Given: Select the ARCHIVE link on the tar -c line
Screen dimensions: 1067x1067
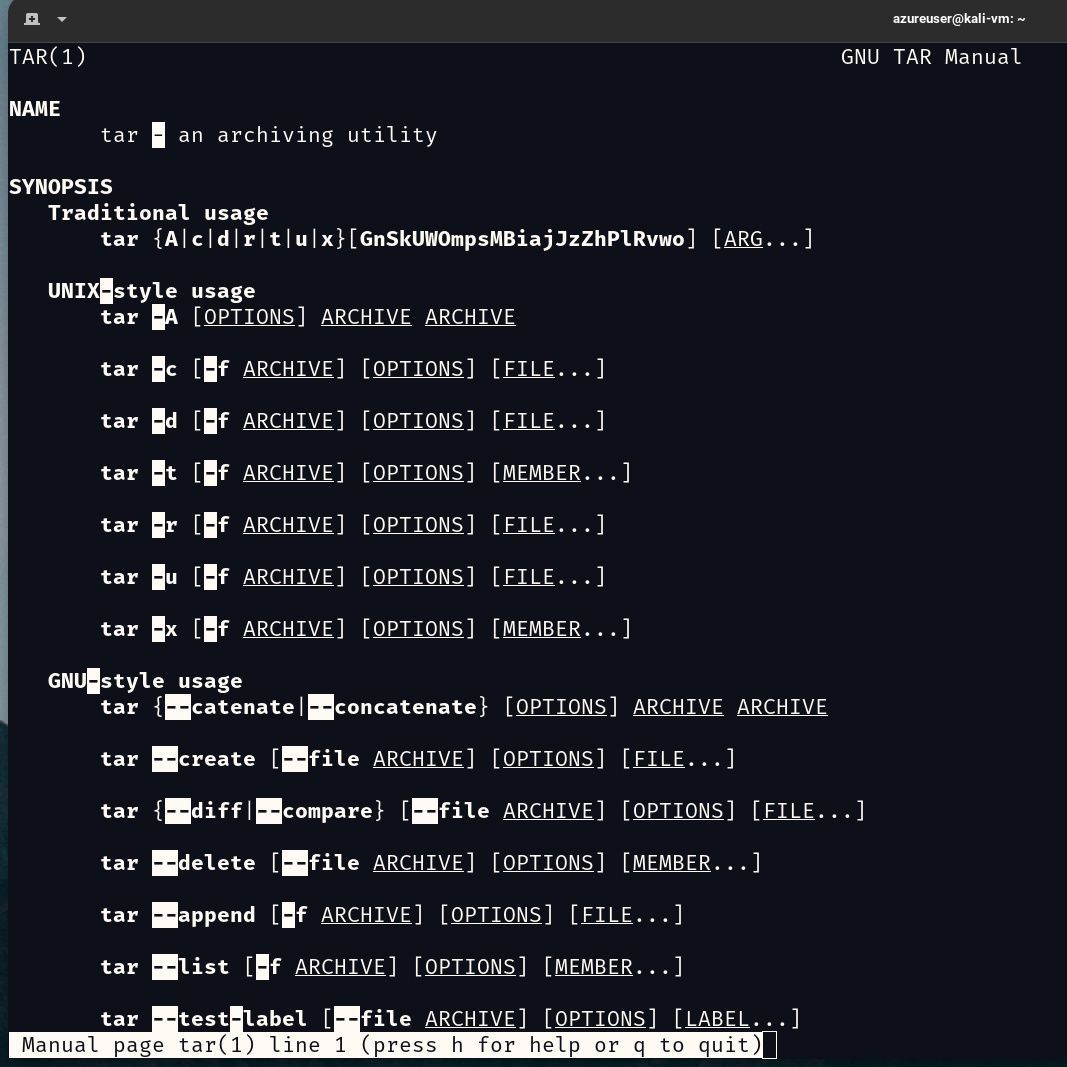Looking at the screenshot, I should 288,368.
